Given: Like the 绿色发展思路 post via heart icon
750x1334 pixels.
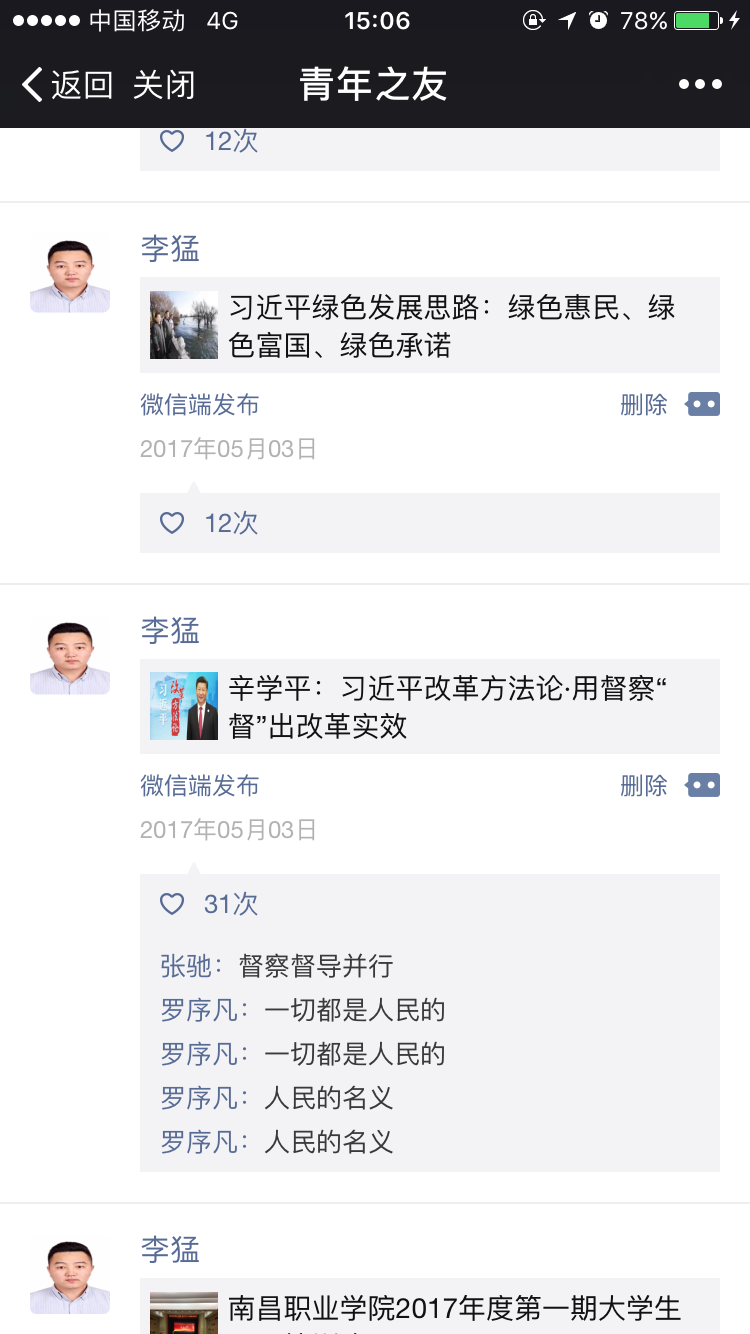Looking at the screenshot, I should (x=173, y=523).
